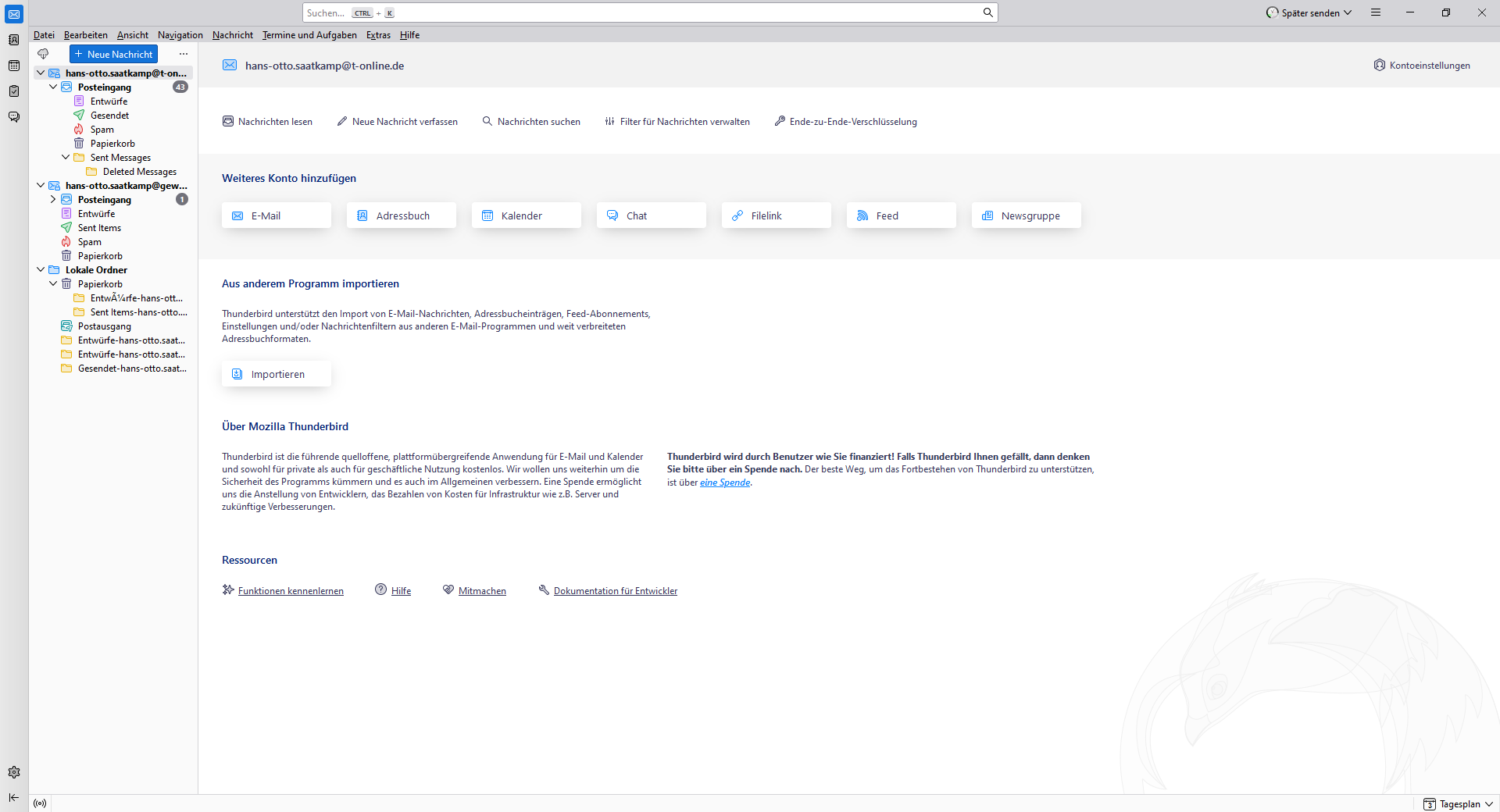The height and width of the screenshot is (812, 1500).
Task: Click the Später senden icon in the title bar
Action: coord(1273,12)
